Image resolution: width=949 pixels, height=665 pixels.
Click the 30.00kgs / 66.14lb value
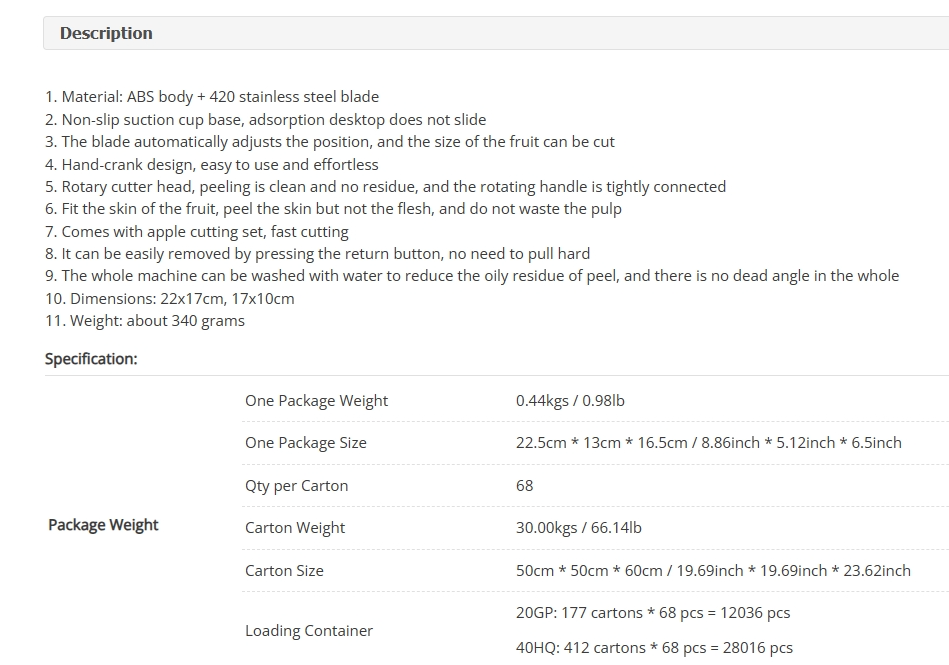tap(579, 528)
